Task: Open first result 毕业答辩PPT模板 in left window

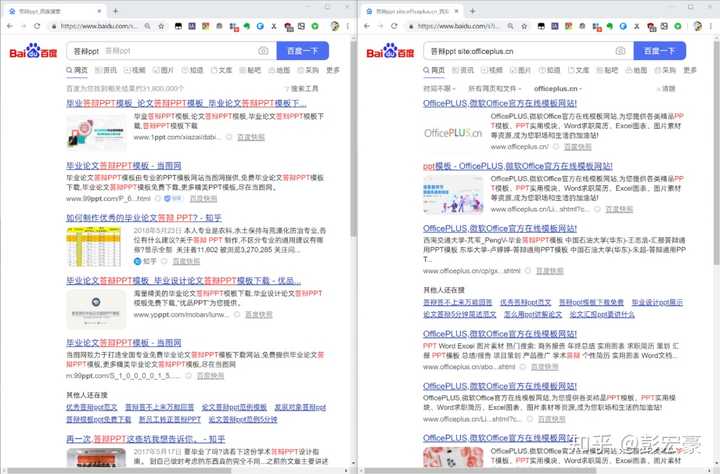Action: pos(186,103)
